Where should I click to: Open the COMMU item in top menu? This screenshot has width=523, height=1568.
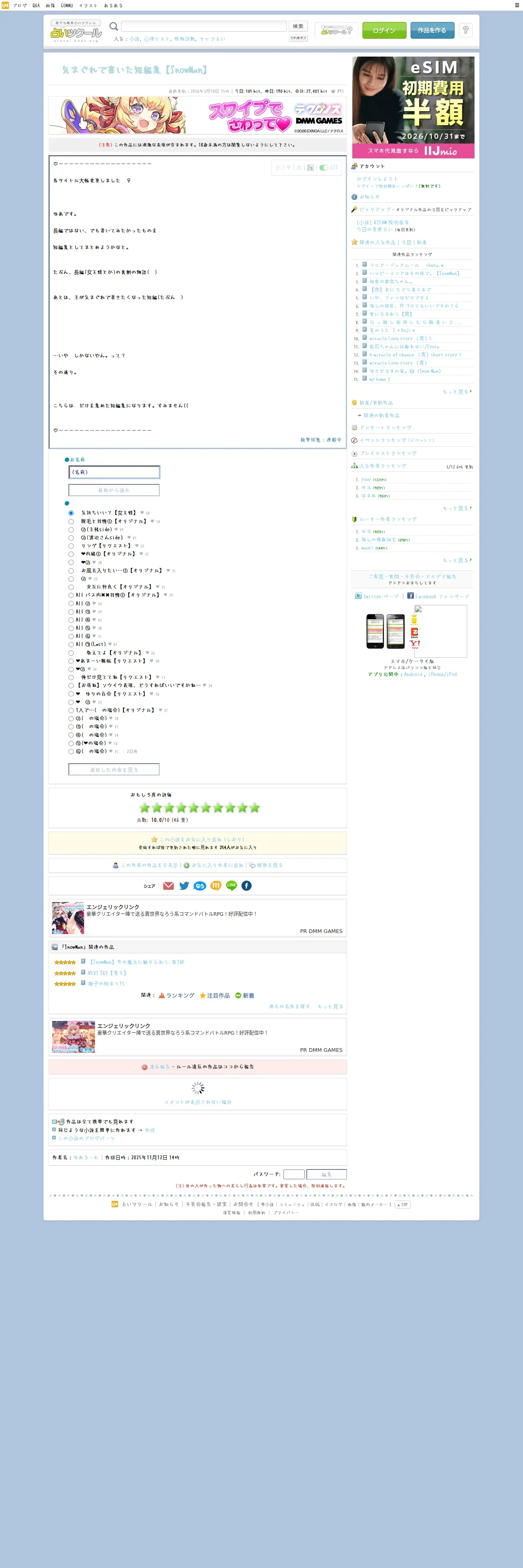[x=67, y=5]
